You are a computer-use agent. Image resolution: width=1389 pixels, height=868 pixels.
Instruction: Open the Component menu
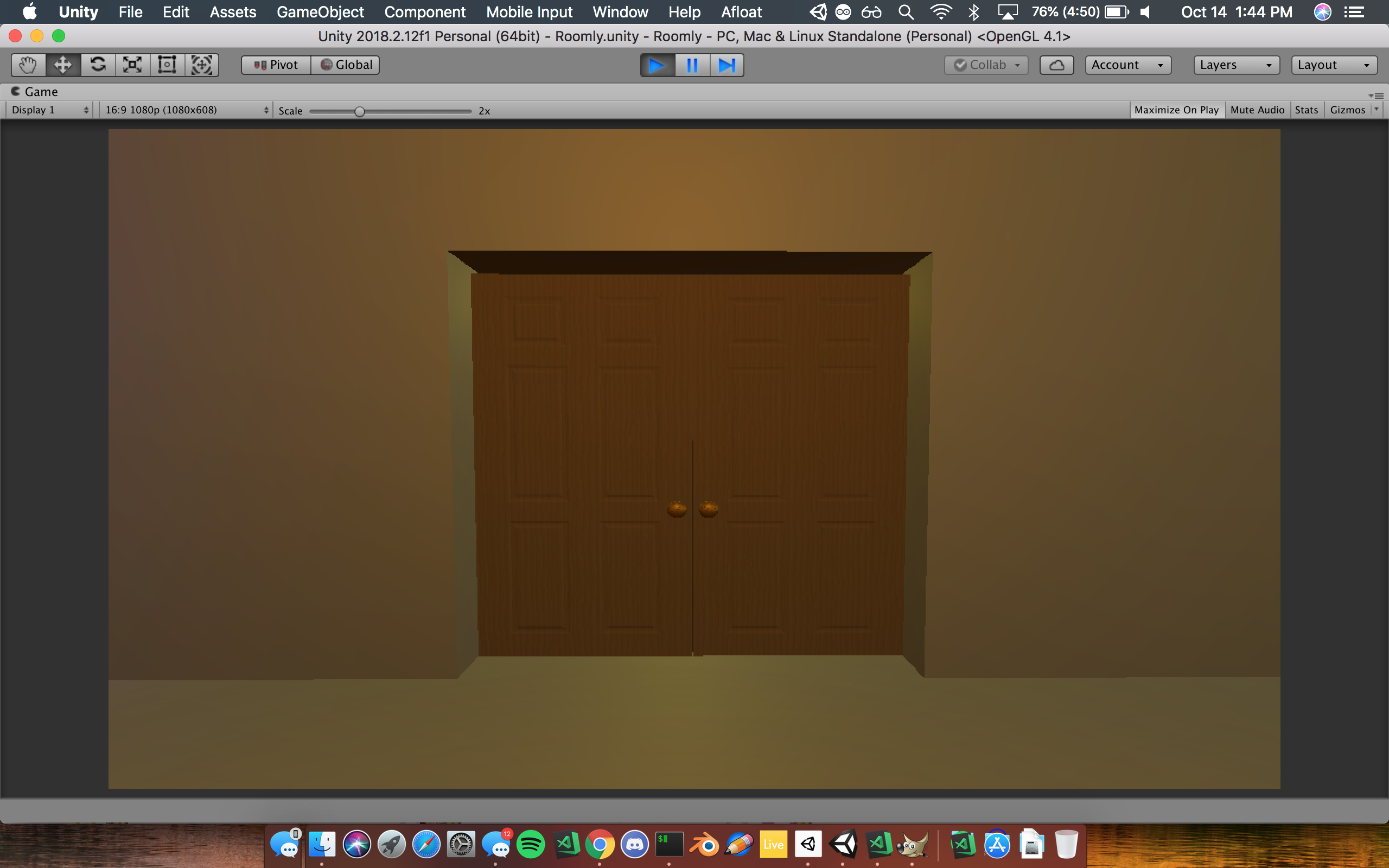click(x=425, y=12)
